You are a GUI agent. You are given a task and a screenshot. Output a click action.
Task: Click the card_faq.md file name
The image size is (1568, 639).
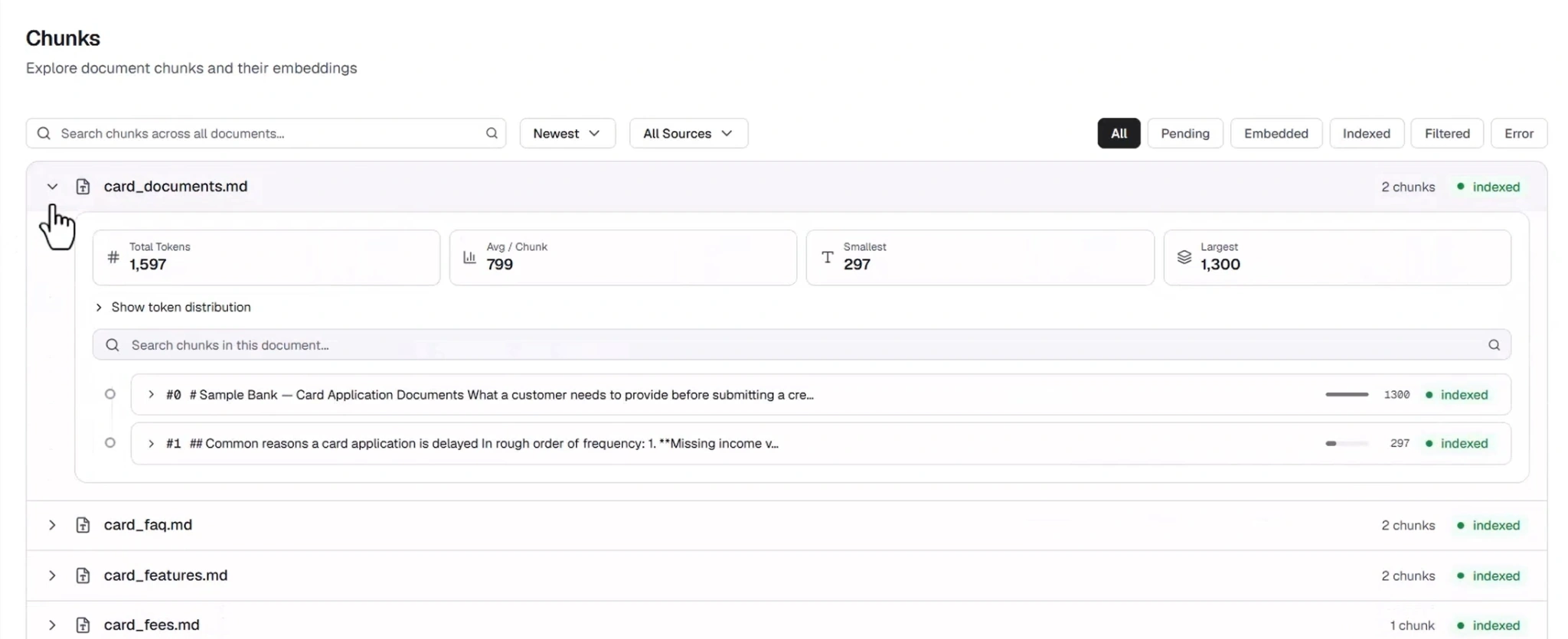click(x=148, y=525)
